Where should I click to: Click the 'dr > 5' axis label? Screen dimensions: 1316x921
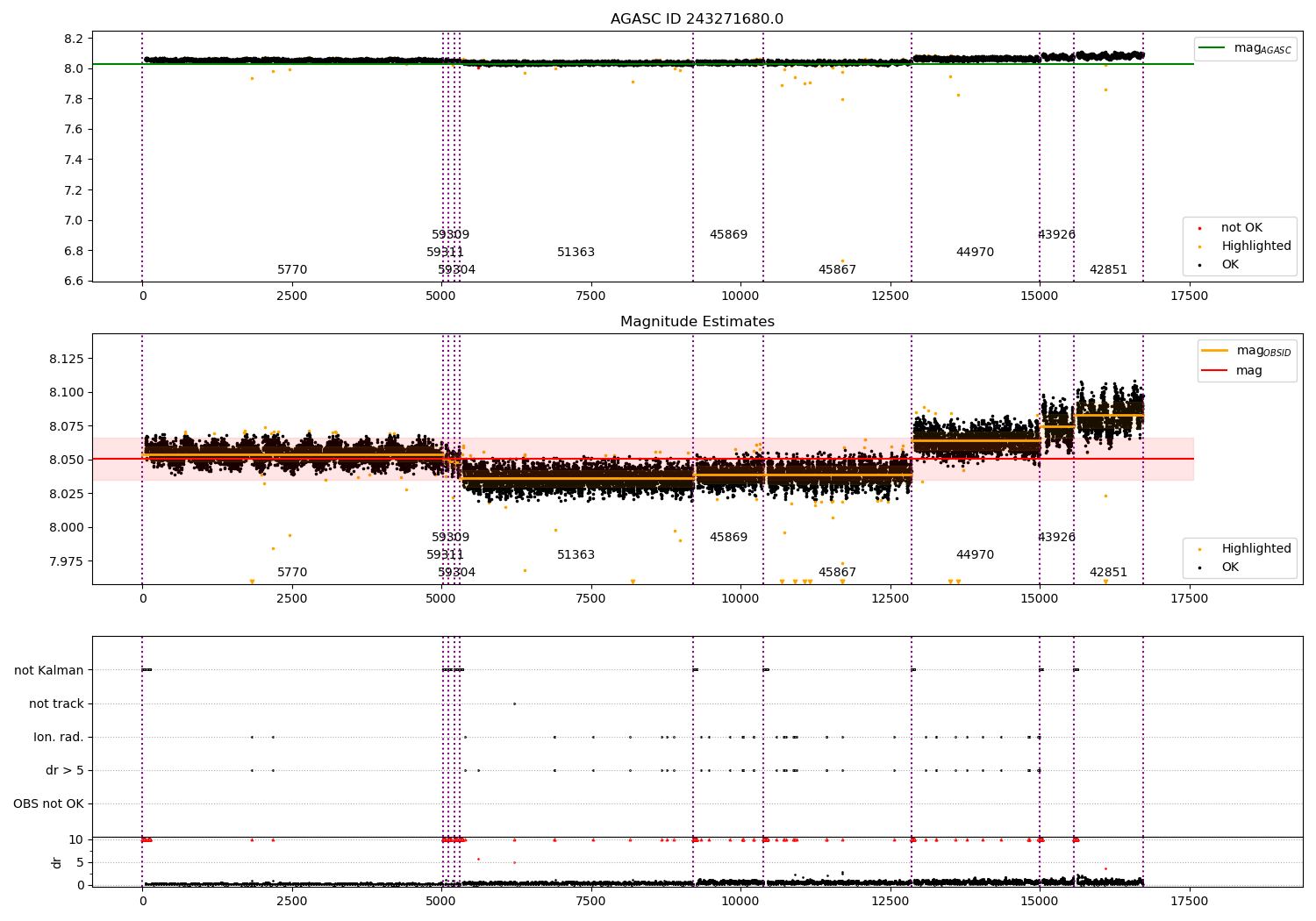click(x=65, y=770)
